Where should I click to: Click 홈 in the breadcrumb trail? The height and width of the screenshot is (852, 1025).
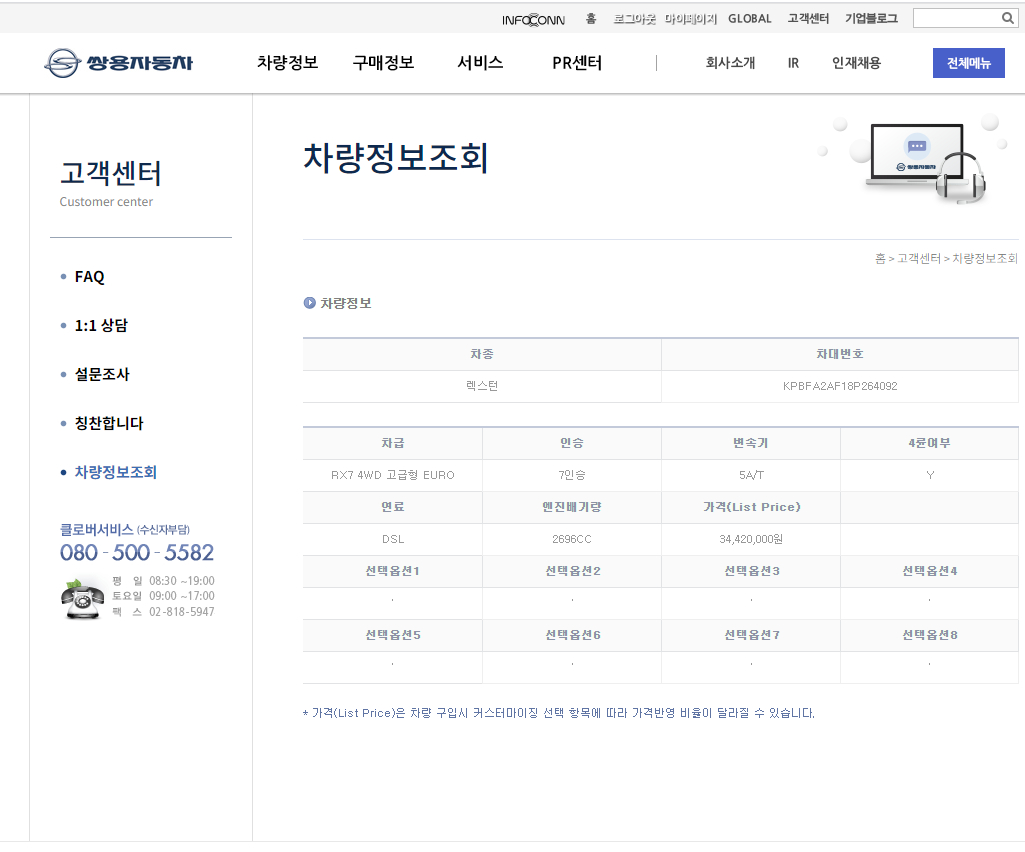click(881, 258)
